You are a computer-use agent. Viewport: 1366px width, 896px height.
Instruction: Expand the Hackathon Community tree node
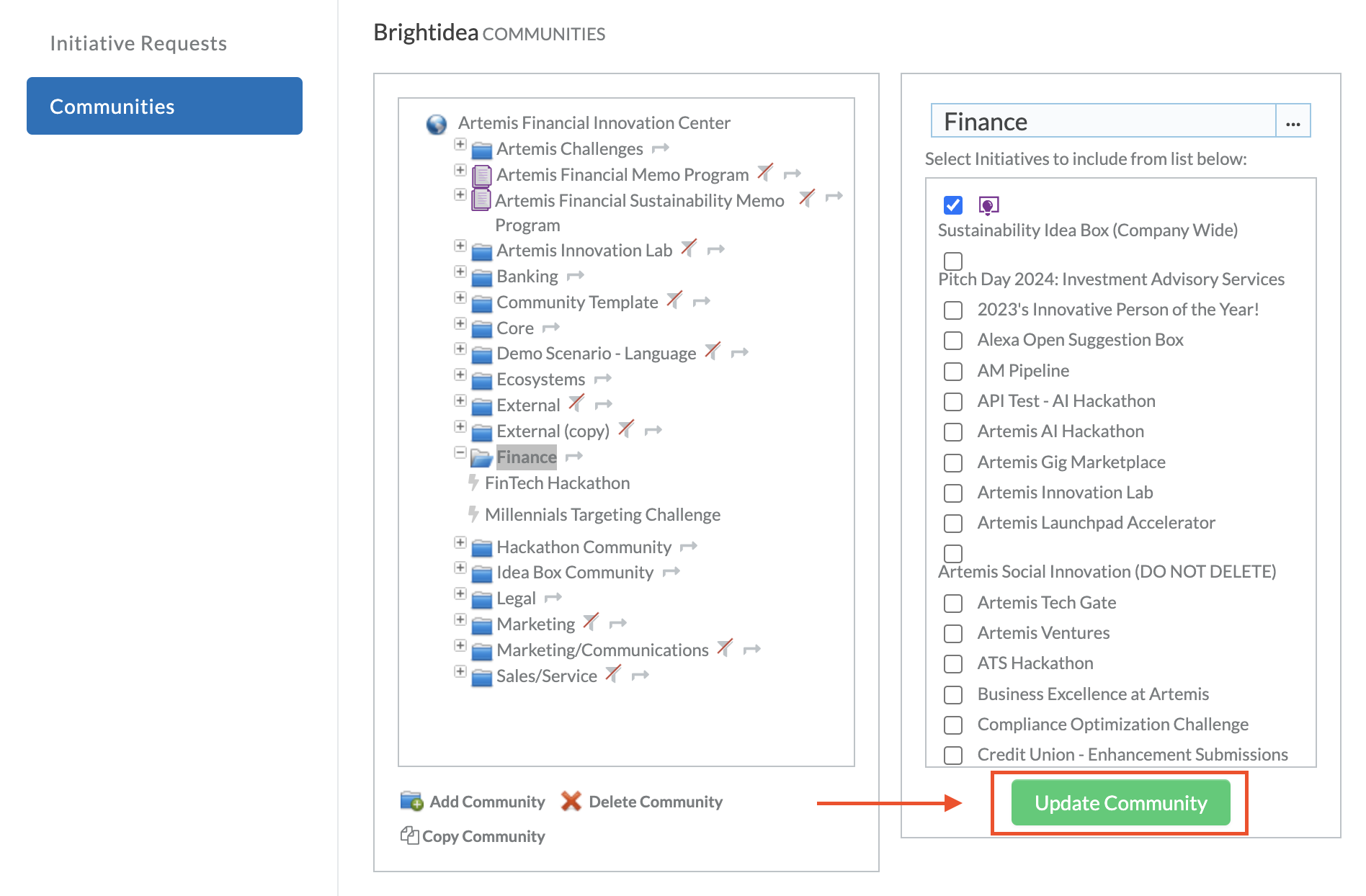pos(460,542)
